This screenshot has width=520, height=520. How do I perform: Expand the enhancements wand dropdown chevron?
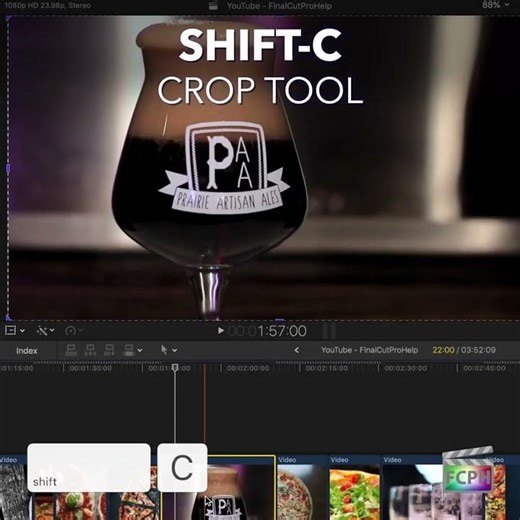pyautogui.click(x=52, y=330)
